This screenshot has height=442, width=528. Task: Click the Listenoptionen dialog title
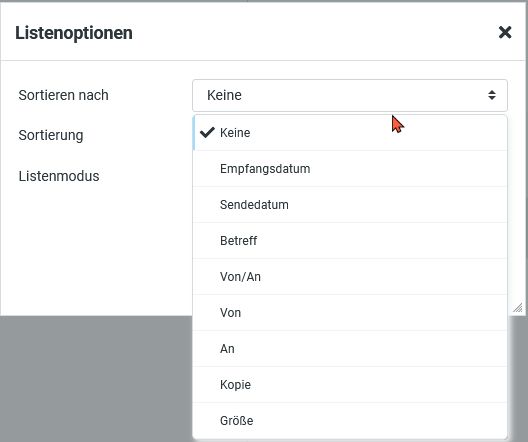coord(74,33)
